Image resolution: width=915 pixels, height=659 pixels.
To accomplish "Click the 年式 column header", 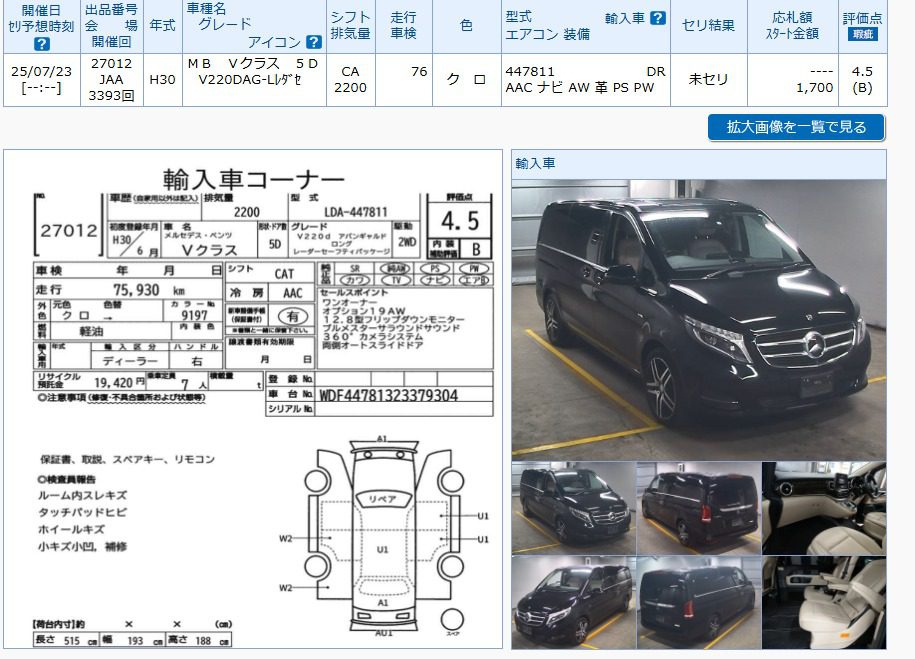I will 163,26.
